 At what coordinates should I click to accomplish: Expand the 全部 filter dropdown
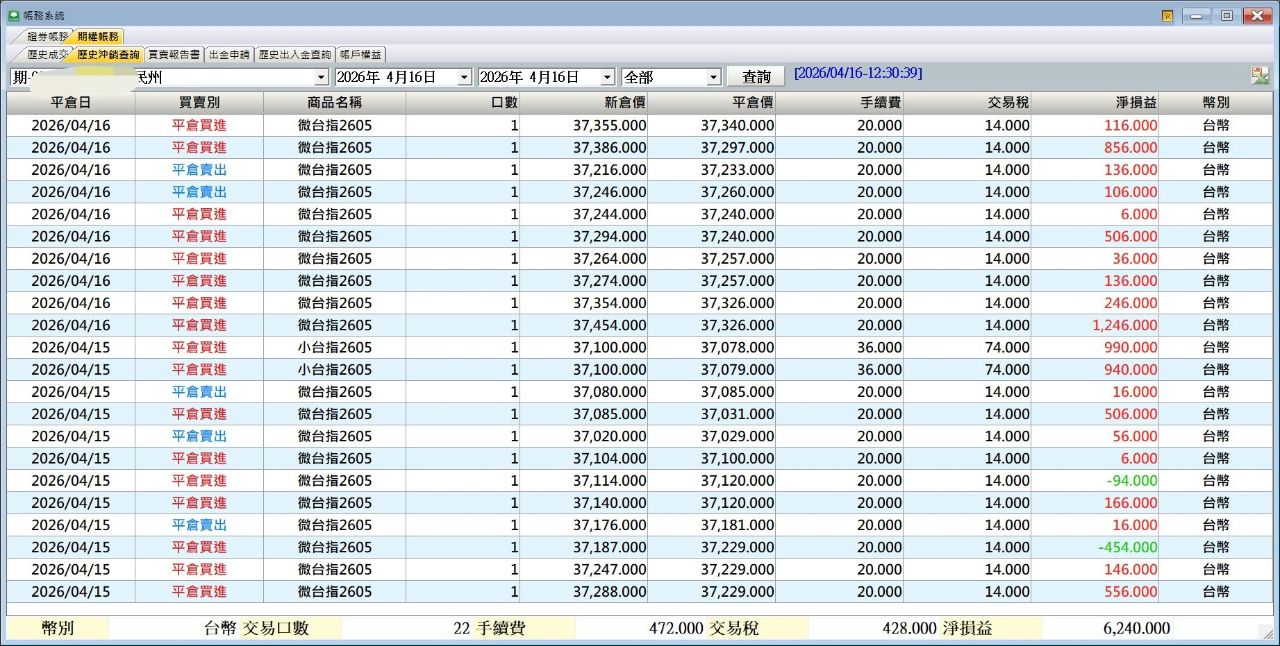click(713, 77)
